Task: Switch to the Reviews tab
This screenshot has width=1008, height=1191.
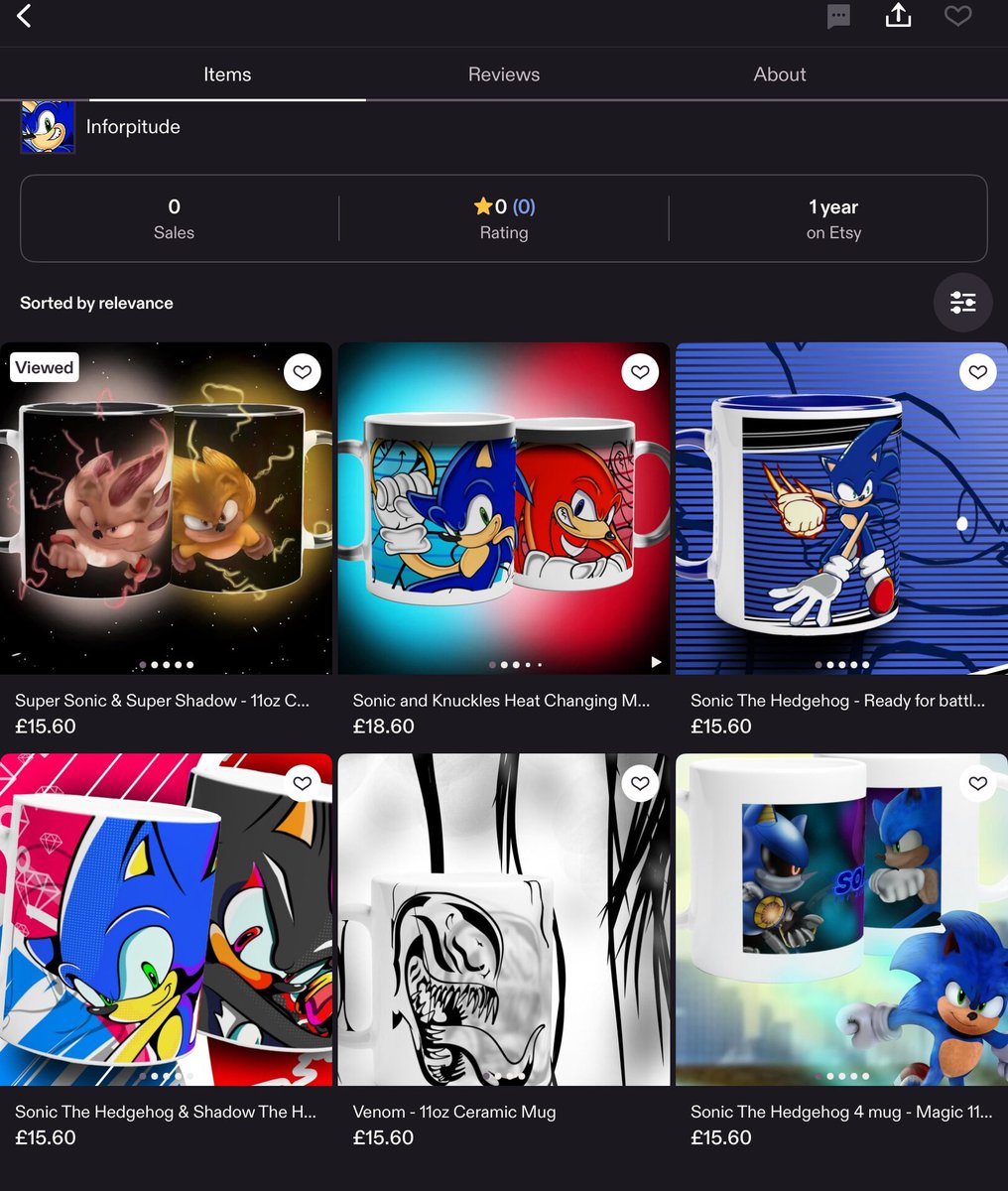Action: [x=504, y=74]
